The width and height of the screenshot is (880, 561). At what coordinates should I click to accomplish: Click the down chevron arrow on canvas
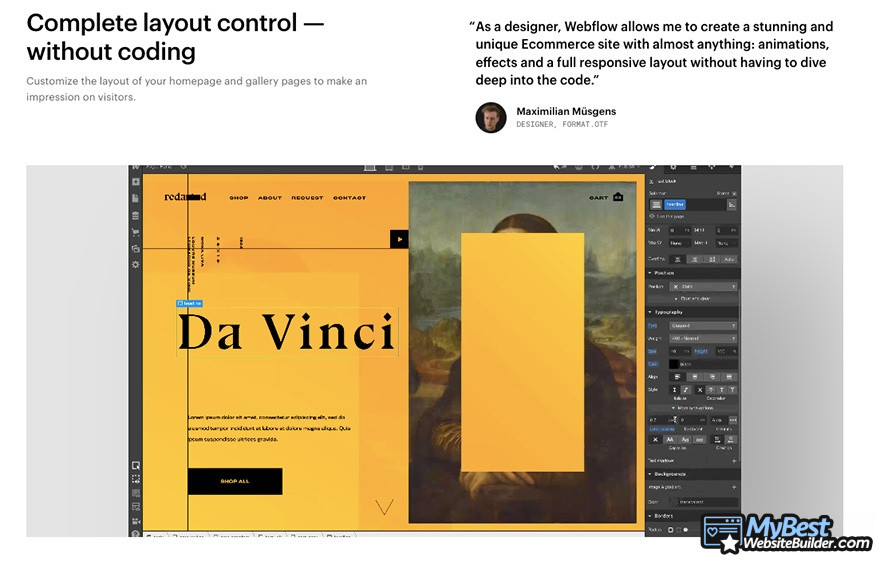point(384,507)
